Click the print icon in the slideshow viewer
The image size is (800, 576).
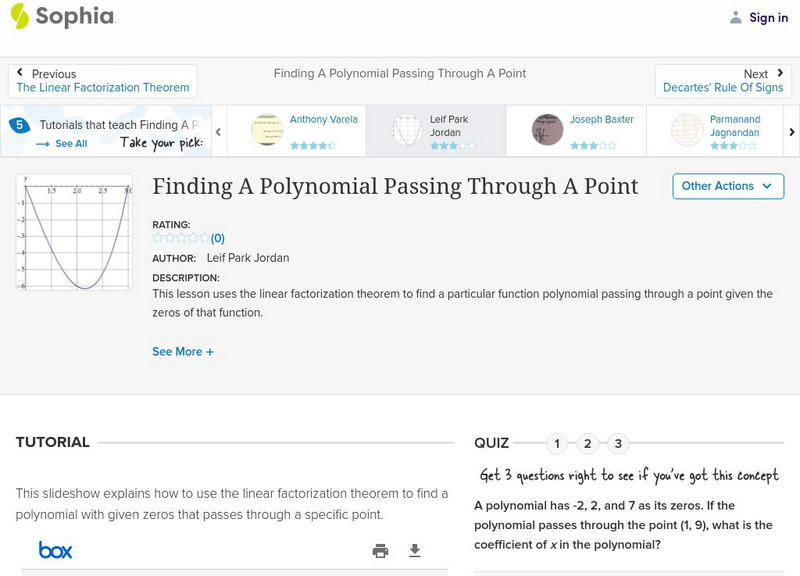380,550
